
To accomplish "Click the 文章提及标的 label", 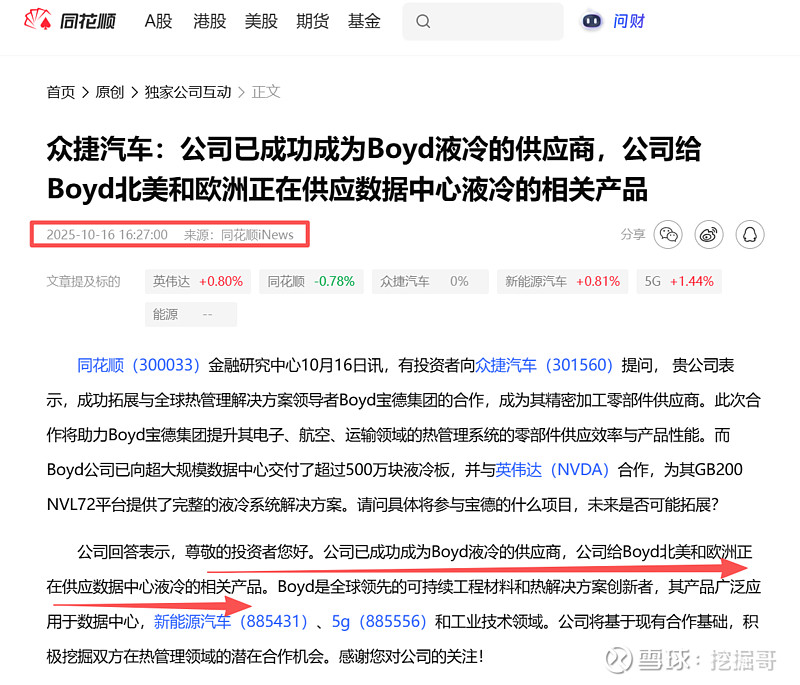I will tap(83, 282).
